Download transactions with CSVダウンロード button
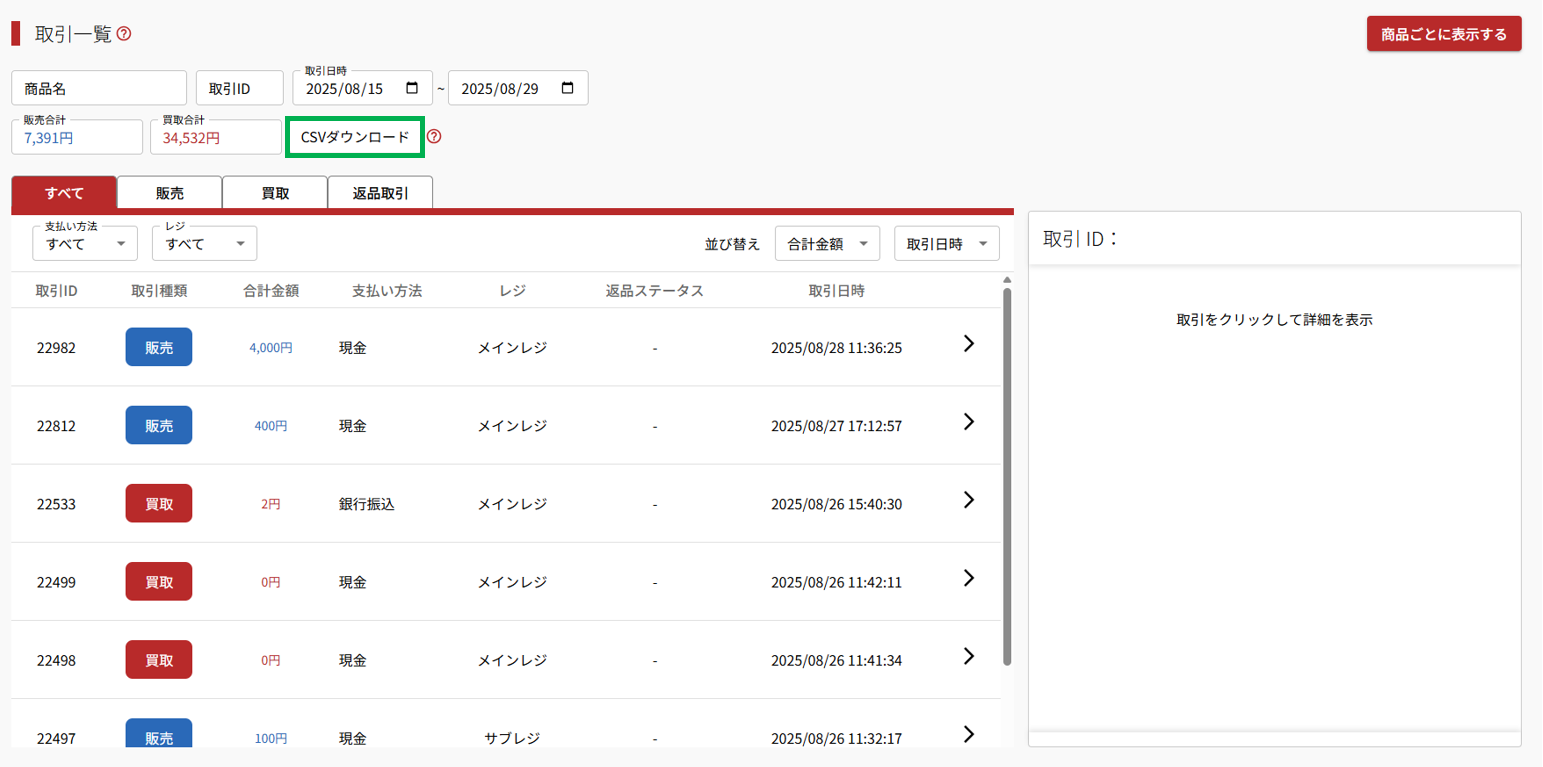1543x767 pixels. (355, 137)
